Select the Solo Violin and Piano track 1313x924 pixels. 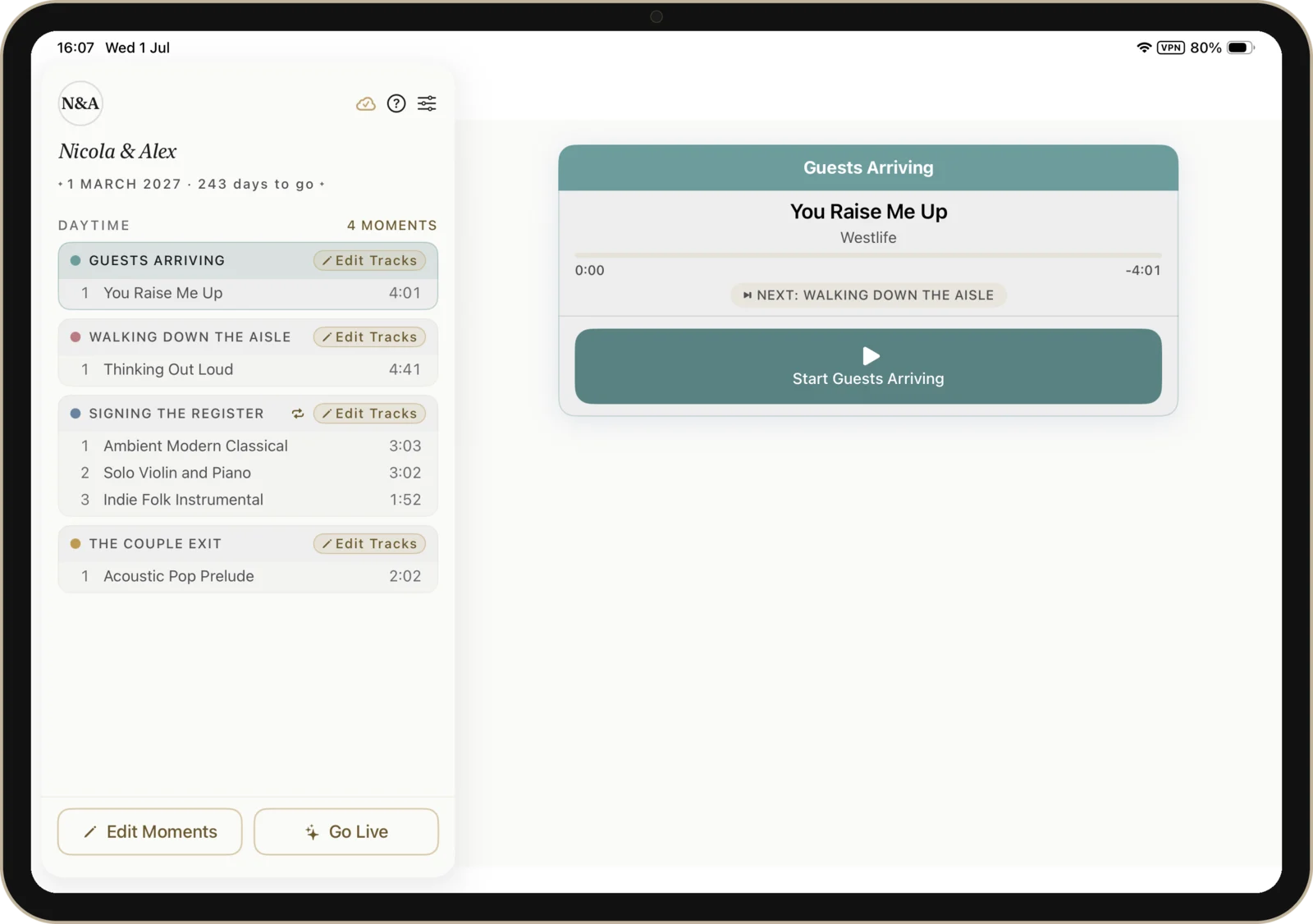coord(248,473)
